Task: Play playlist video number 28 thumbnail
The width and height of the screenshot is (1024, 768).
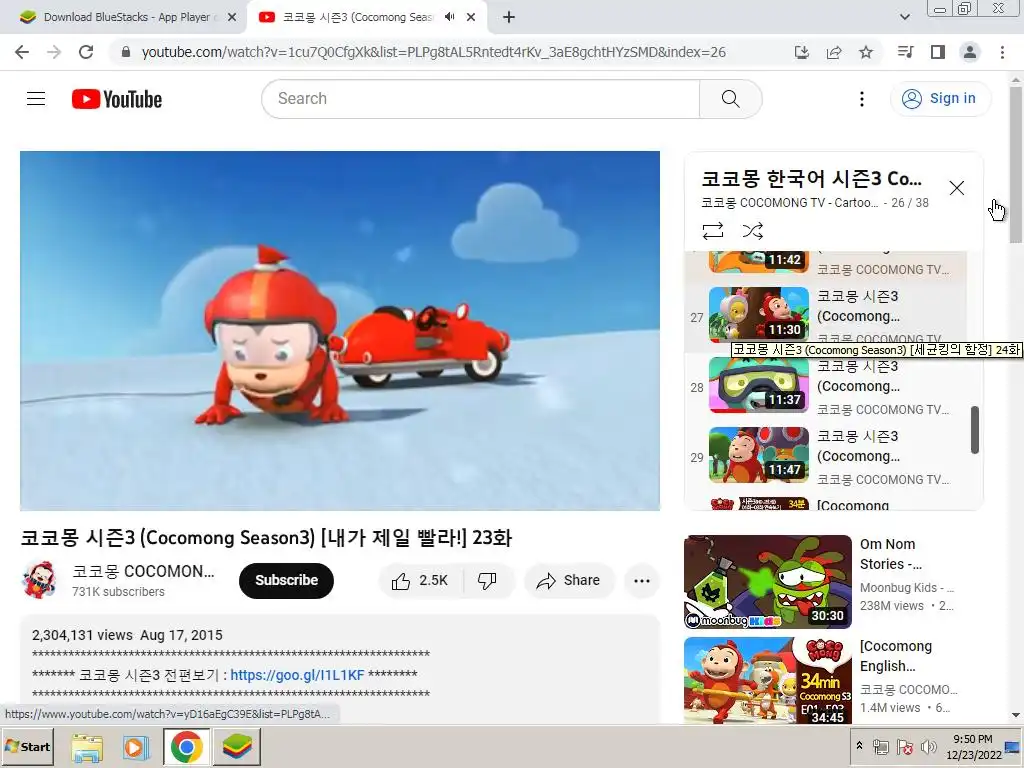Action: pos(759,385)
